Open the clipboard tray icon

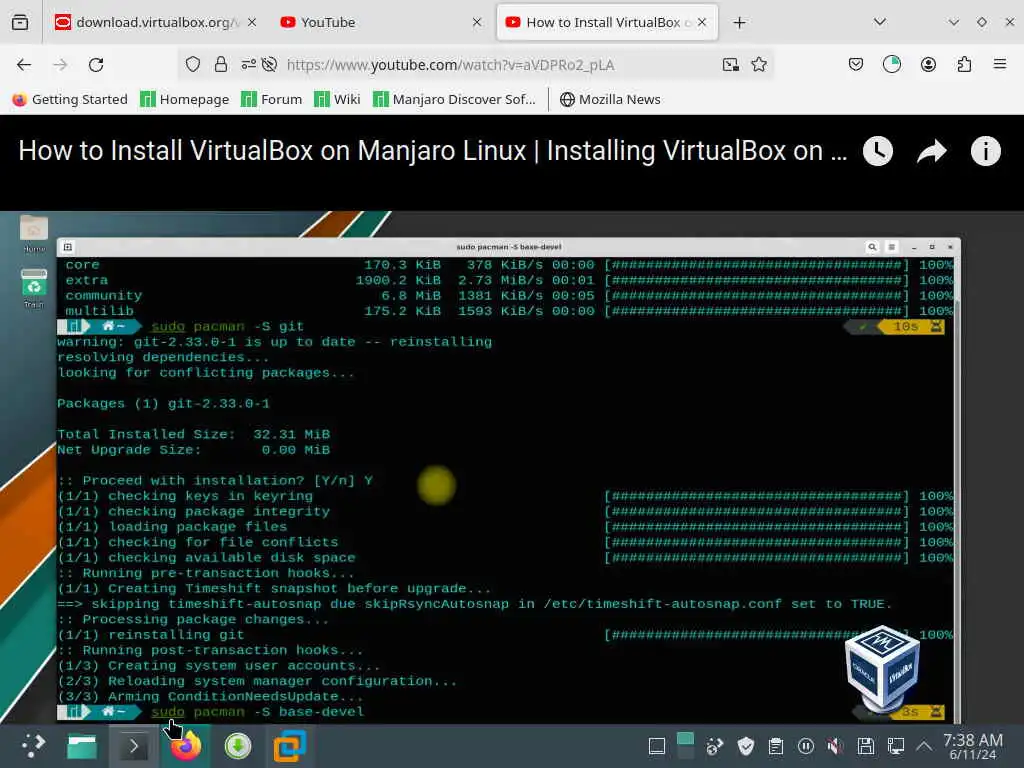click(x=776, y=746)
